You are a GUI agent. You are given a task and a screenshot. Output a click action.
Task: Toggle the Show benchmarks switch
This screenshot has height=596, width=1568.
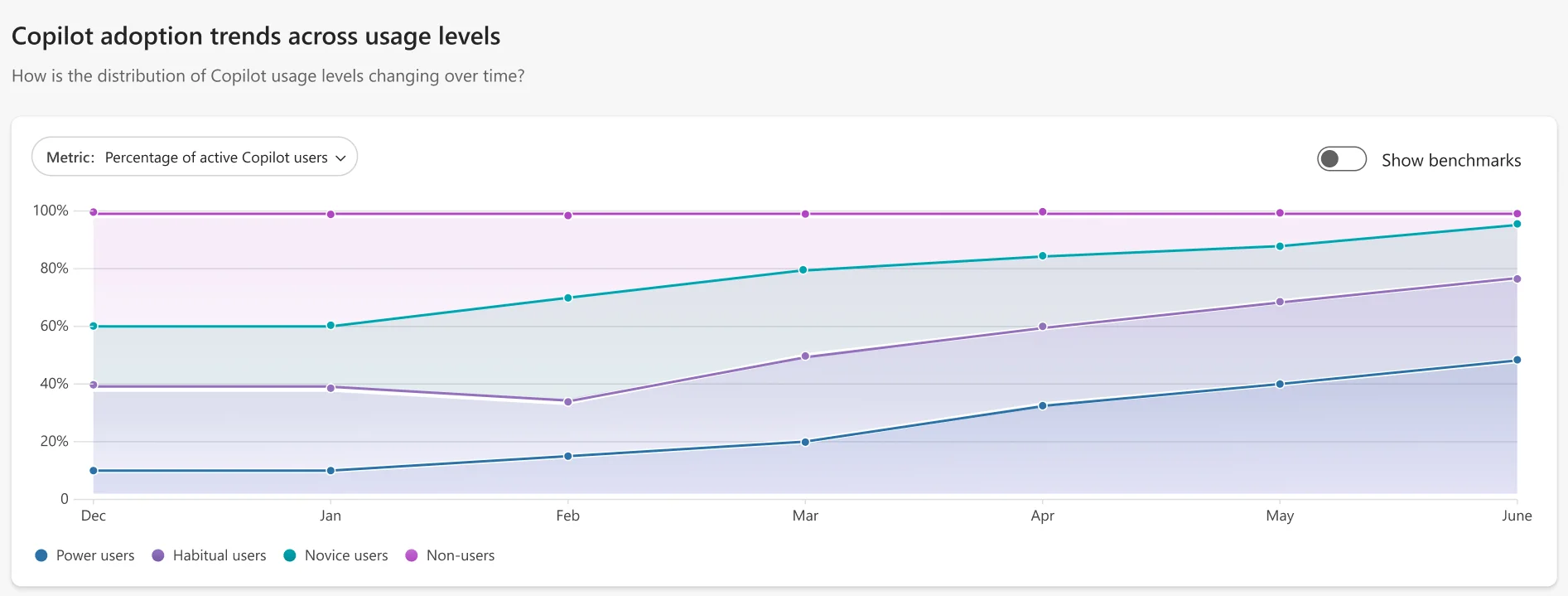[1341, 158]
